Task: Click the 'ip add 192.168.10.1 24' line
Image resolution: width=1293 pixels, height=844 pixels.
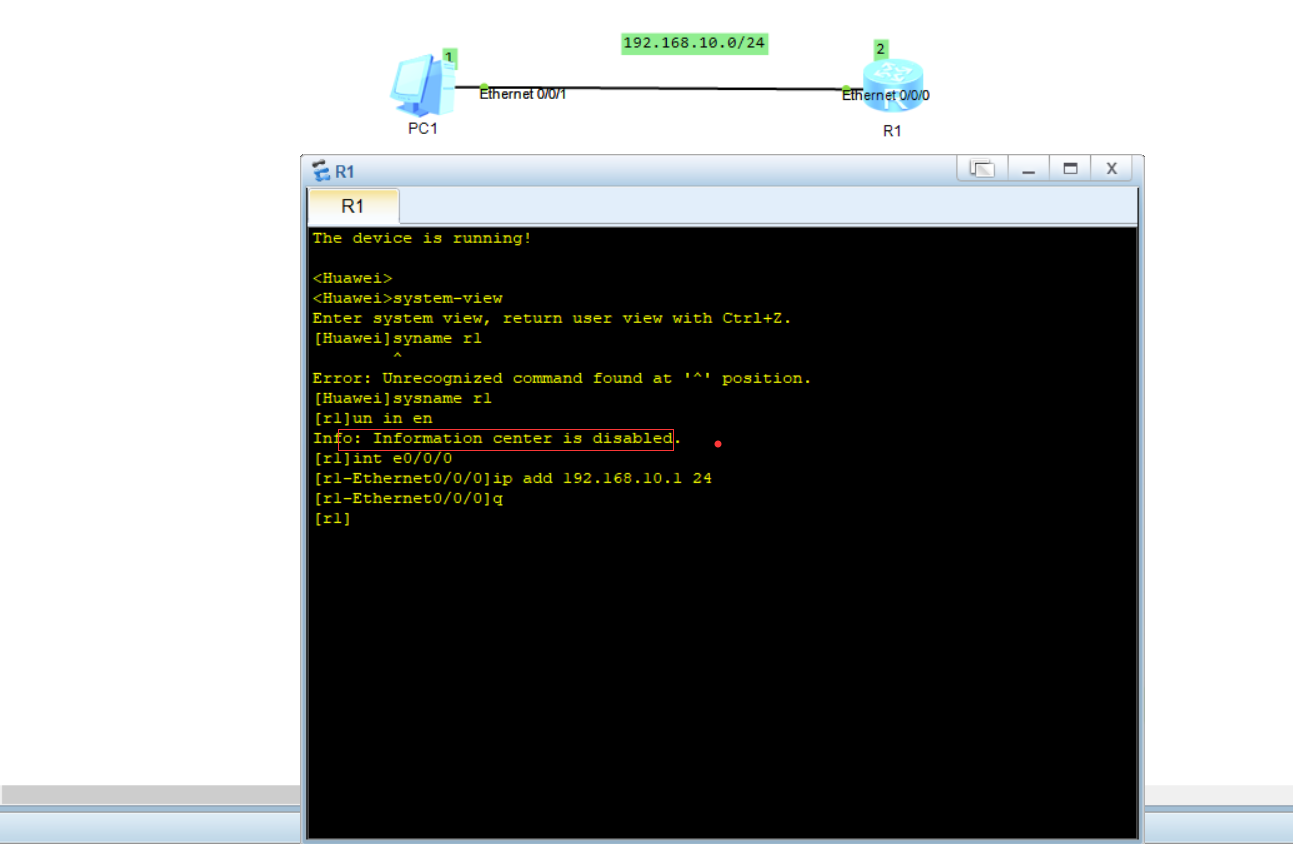Action: 512,478
